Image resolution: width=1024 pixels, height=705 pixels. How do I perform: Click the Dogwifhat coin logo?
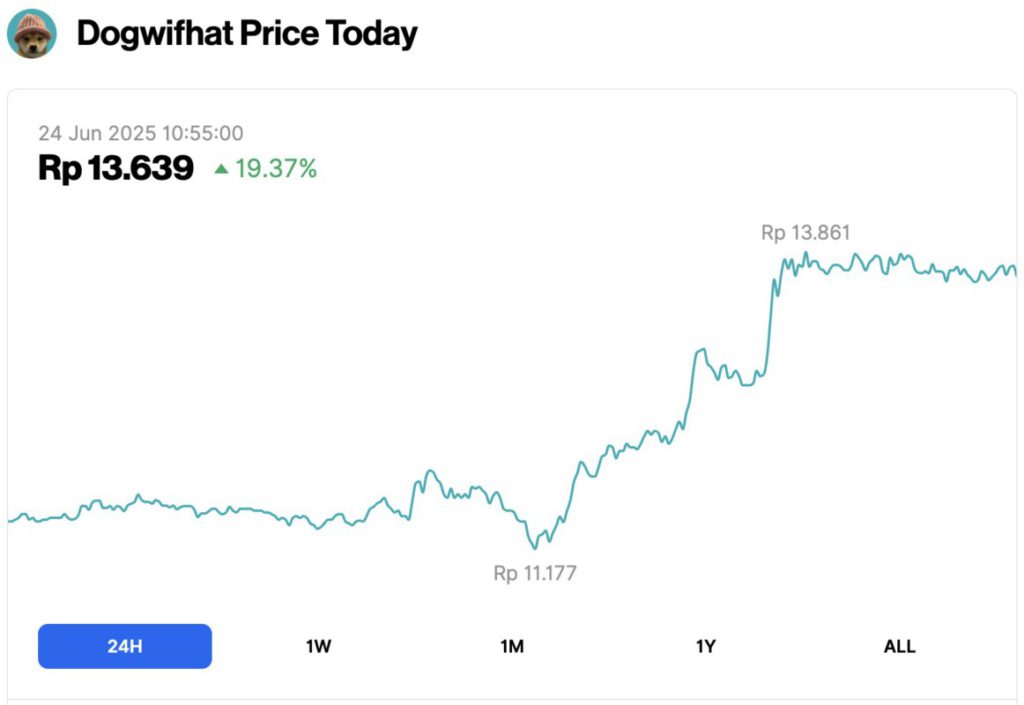[32, 34]
